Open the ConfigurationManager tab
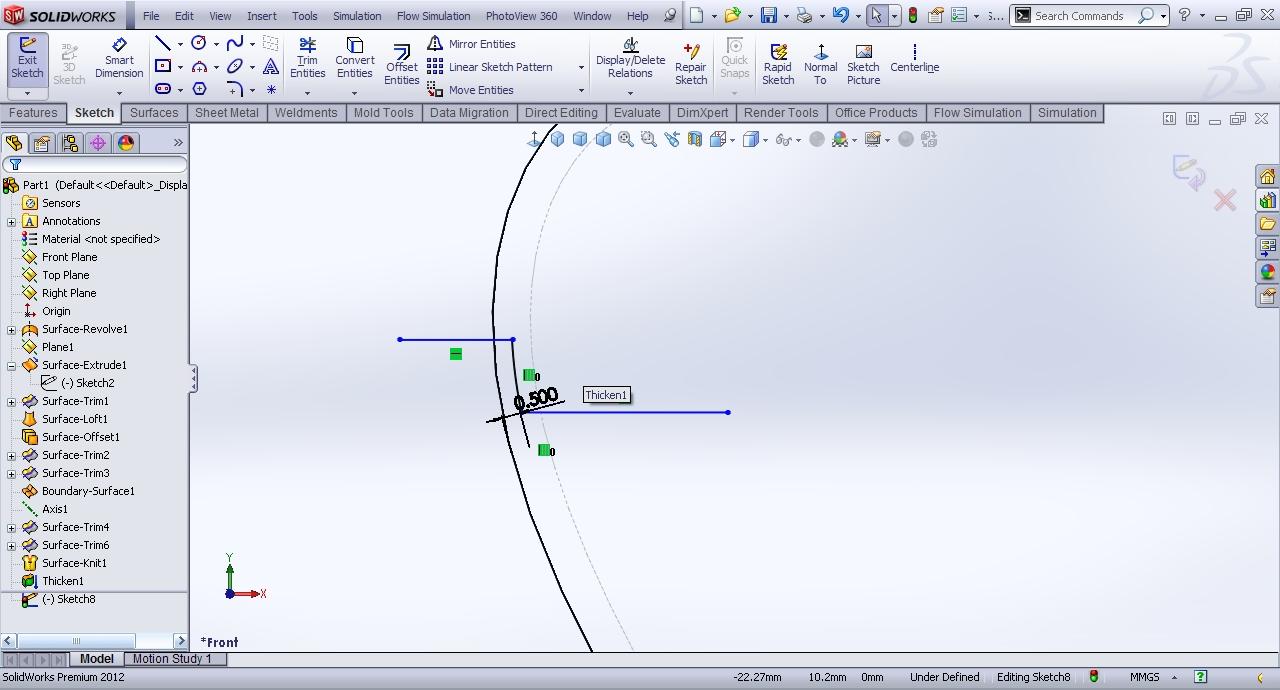This screenshot has height=690, width=1280. [x=70, y=143]
